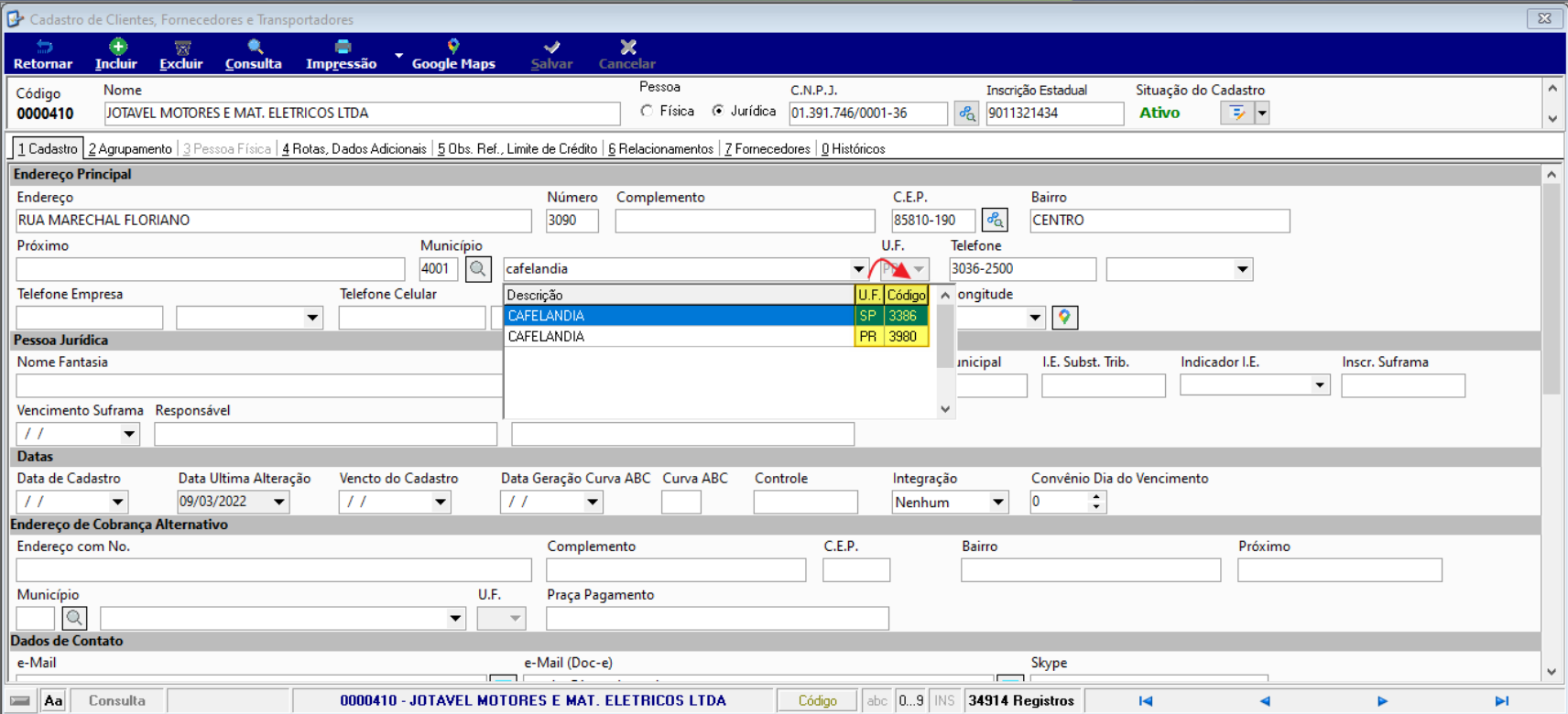Open the Indicador I.E. dropdown
This screenshot has height=714, width=1568.
point(1319,385)
